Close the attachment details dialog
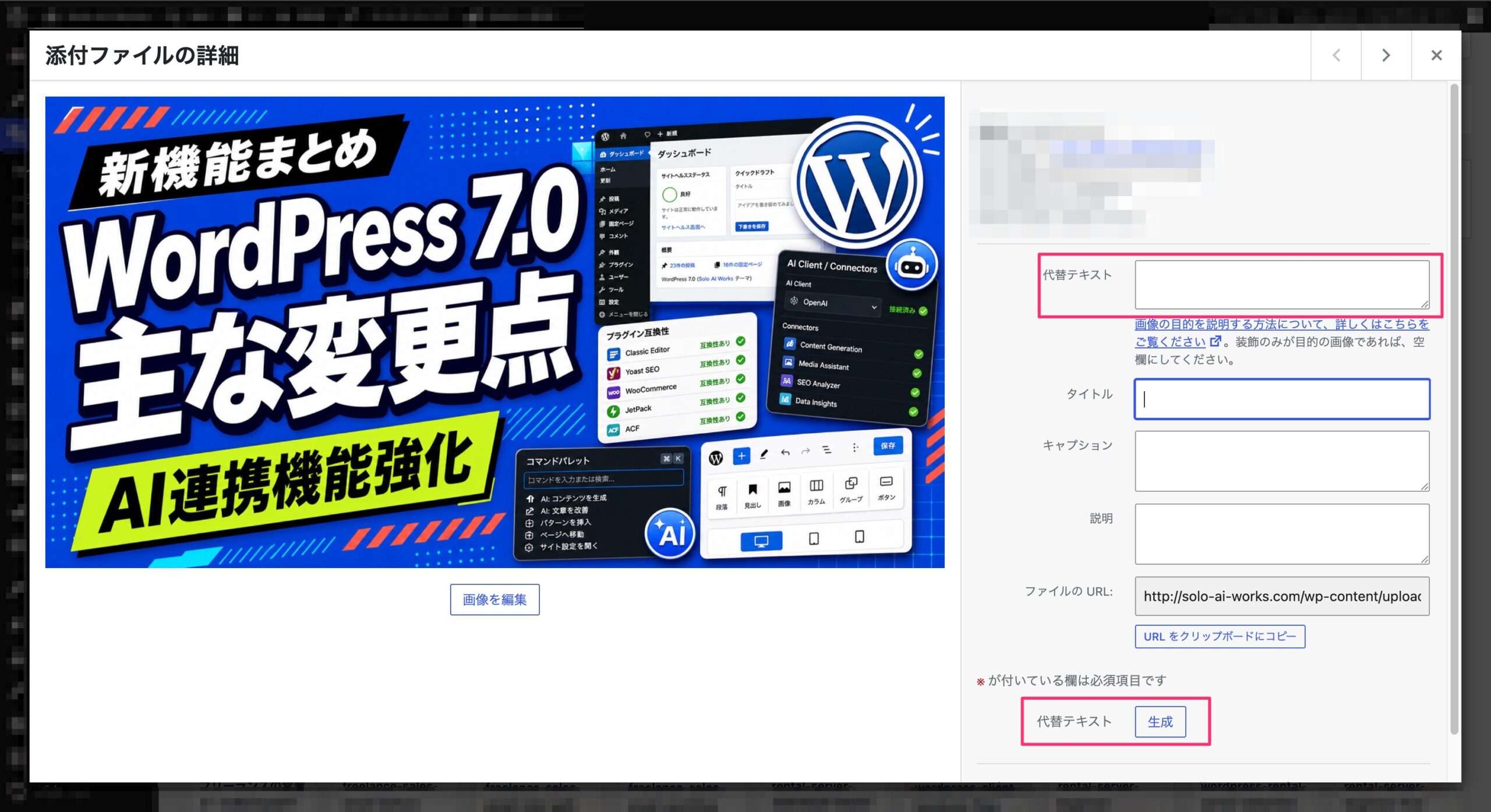 point(1436,55)
